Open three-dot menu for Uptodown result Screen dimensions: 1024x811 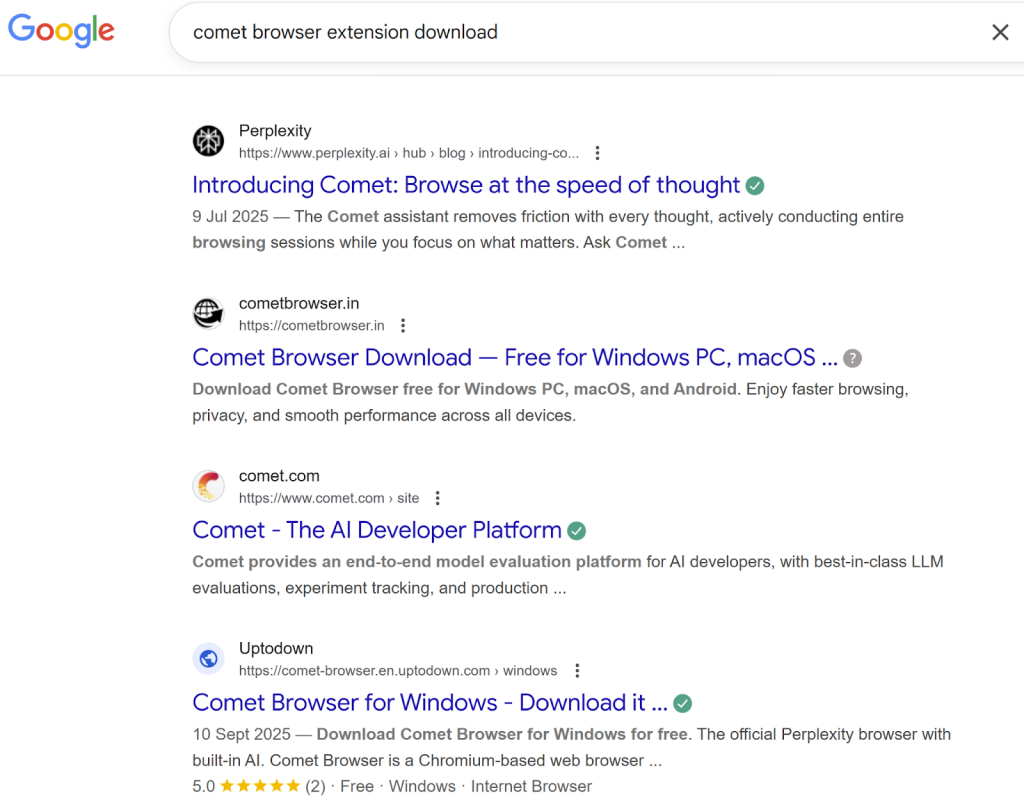coord(576,671)
